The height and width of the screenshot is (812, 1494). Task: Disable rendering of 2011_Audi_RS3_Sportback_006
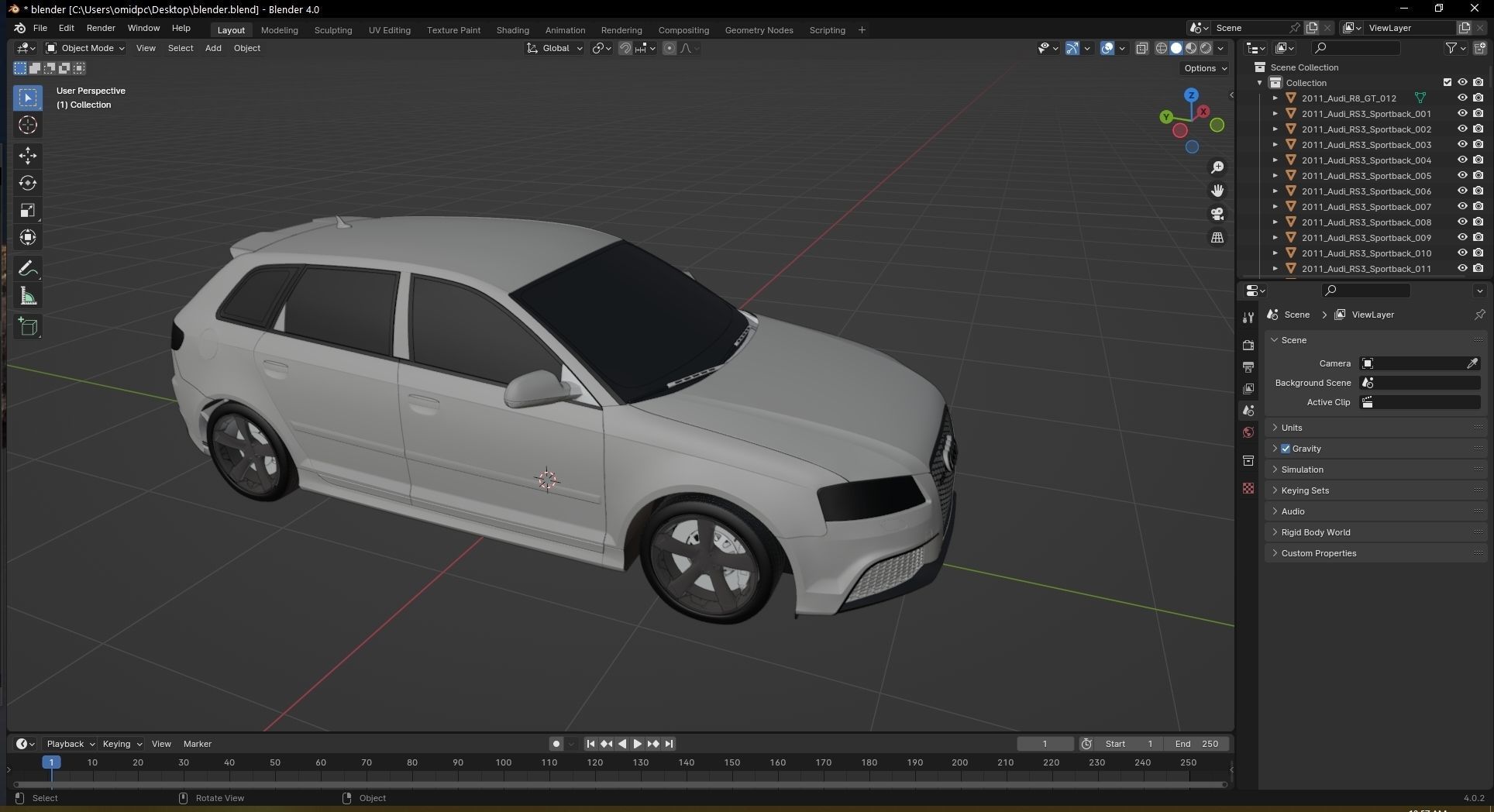click(1479, 191)
